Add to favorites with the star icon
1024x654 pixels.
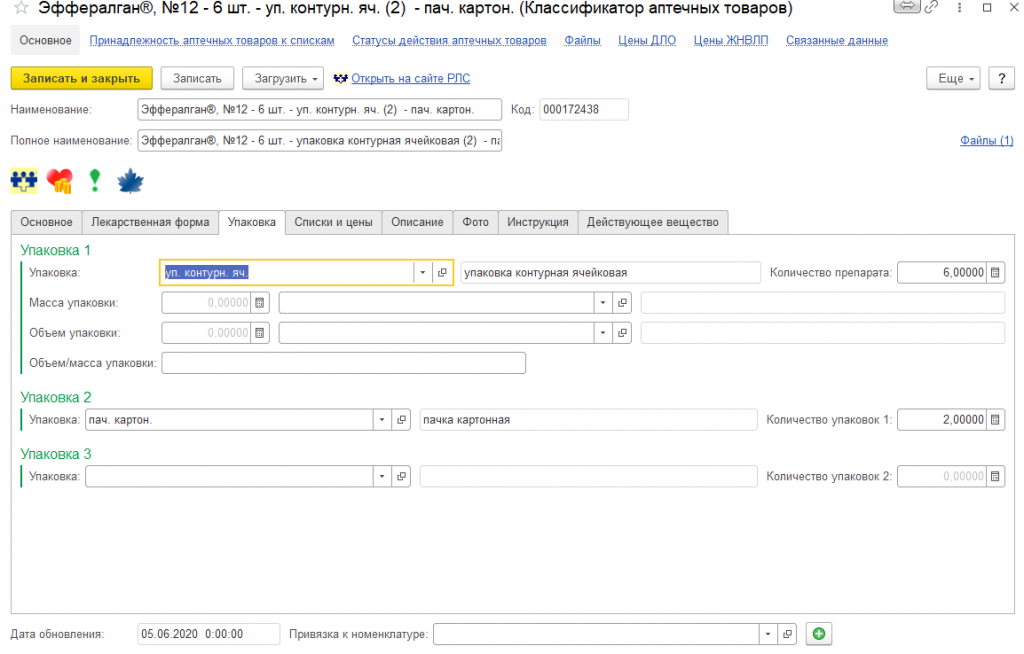21,8
